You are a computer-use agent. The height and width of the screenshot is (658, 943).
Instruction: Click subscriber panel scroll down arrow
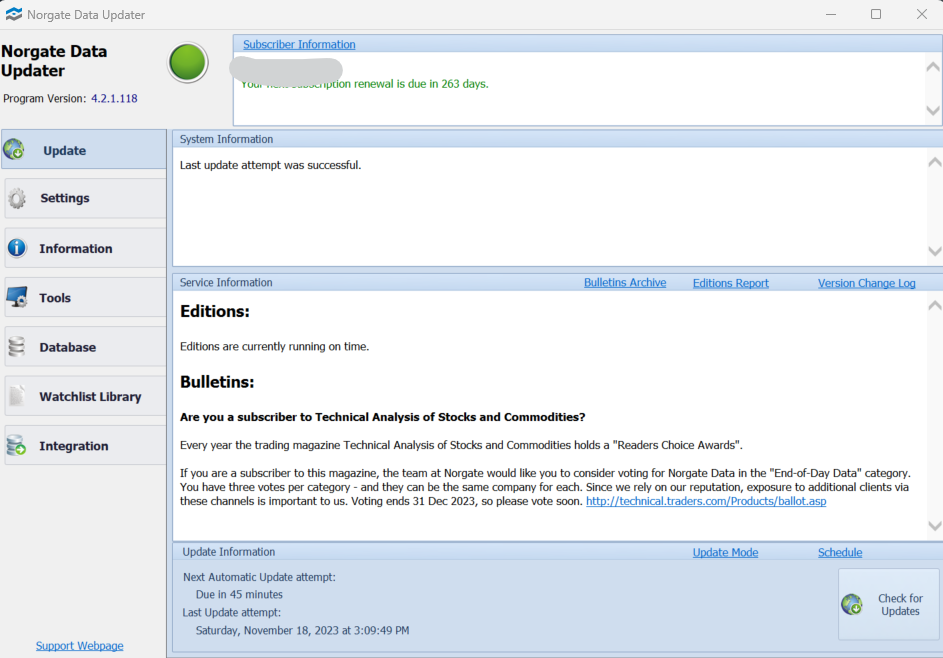(933, 111)
